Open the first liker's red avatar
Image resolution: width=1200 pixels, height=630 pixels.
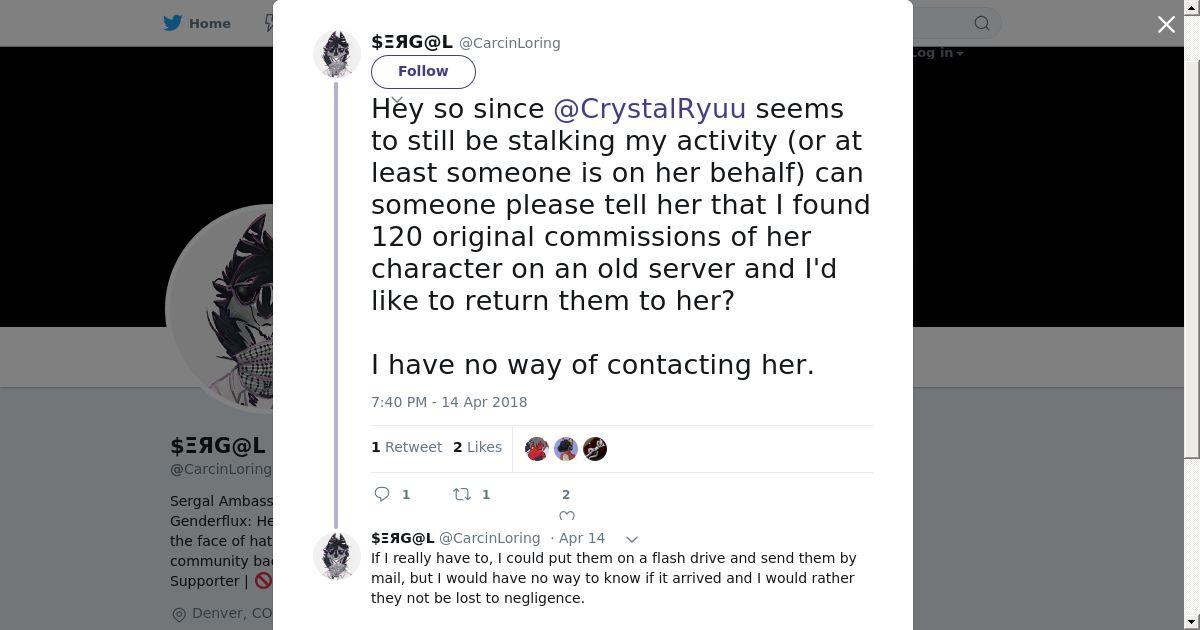click(x=537, y=449)
